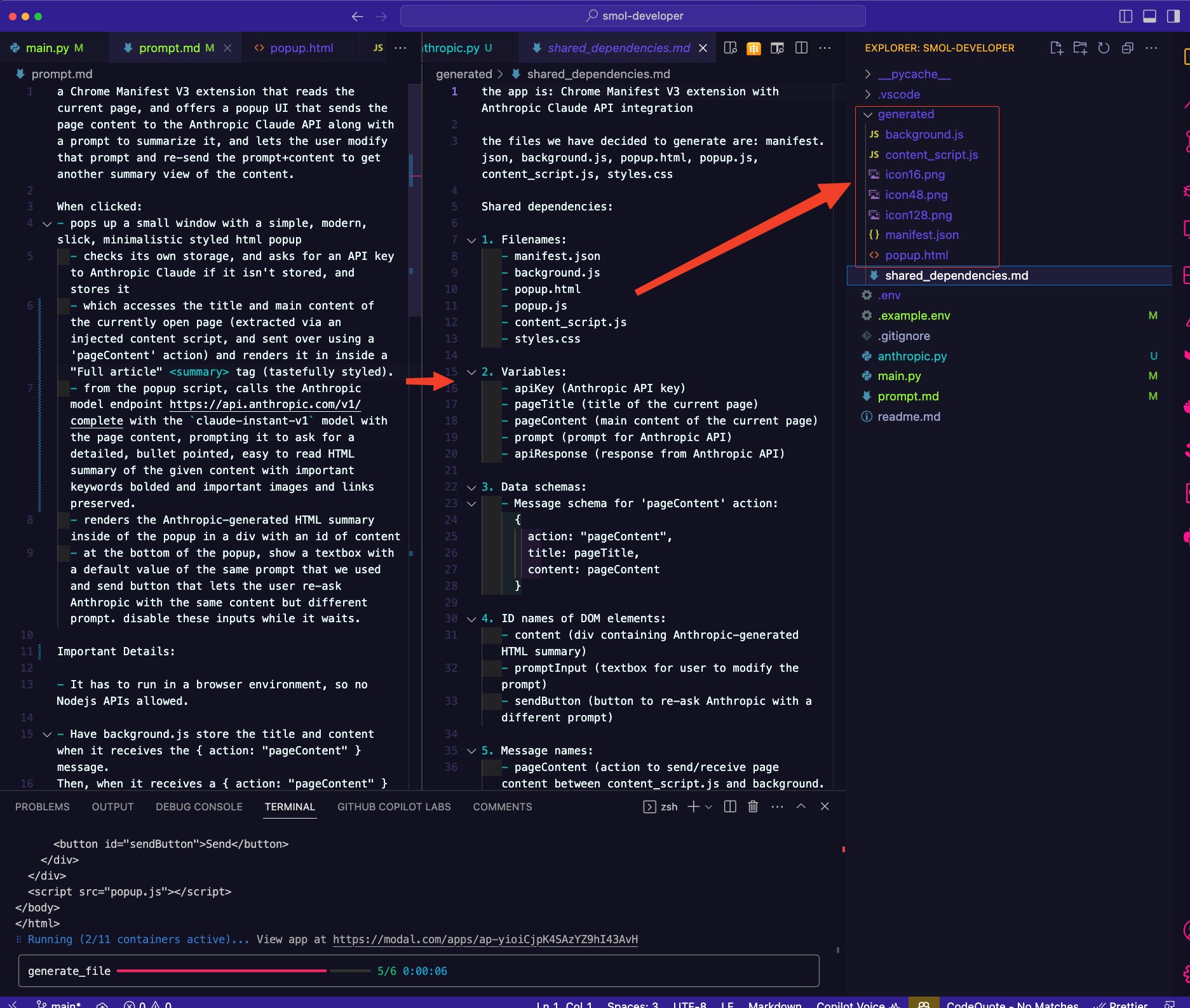Split the right editor group
Viewport: 1190px width, 1008px height.
801,48
